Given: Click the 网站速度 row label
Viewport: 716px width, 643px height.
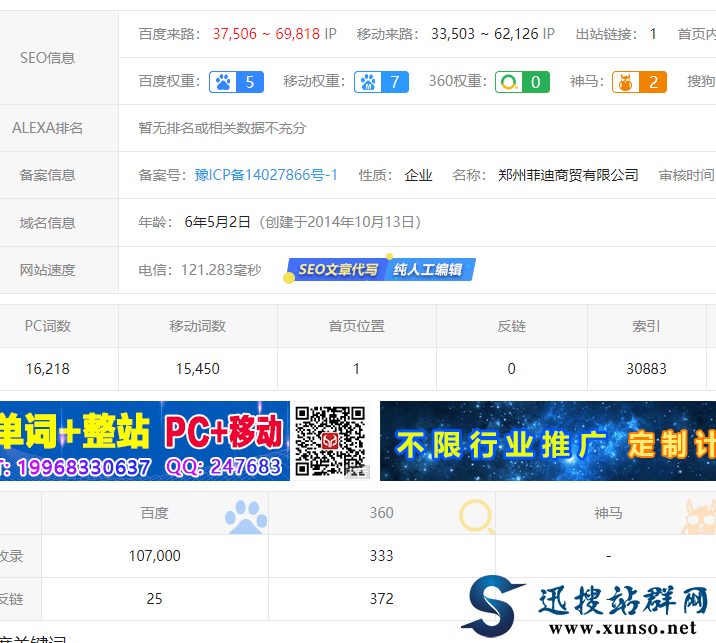Looking at the screenshot, I should pos(47,270).
